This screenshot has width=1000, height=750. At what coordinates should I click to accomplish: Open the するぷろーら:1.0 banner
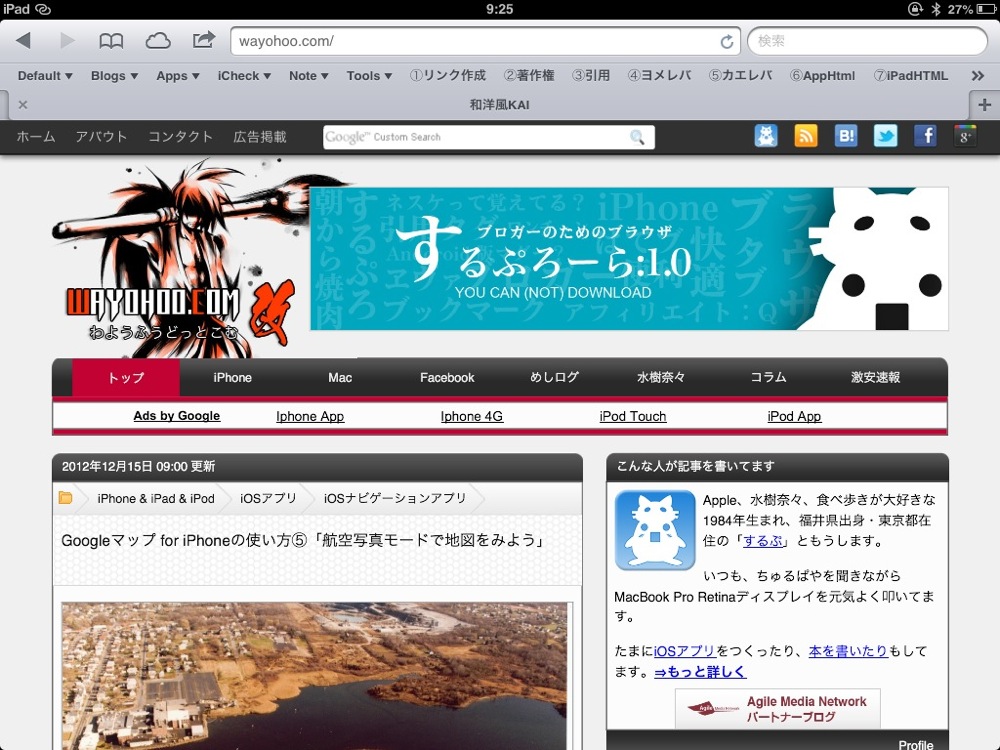point(629,258)
